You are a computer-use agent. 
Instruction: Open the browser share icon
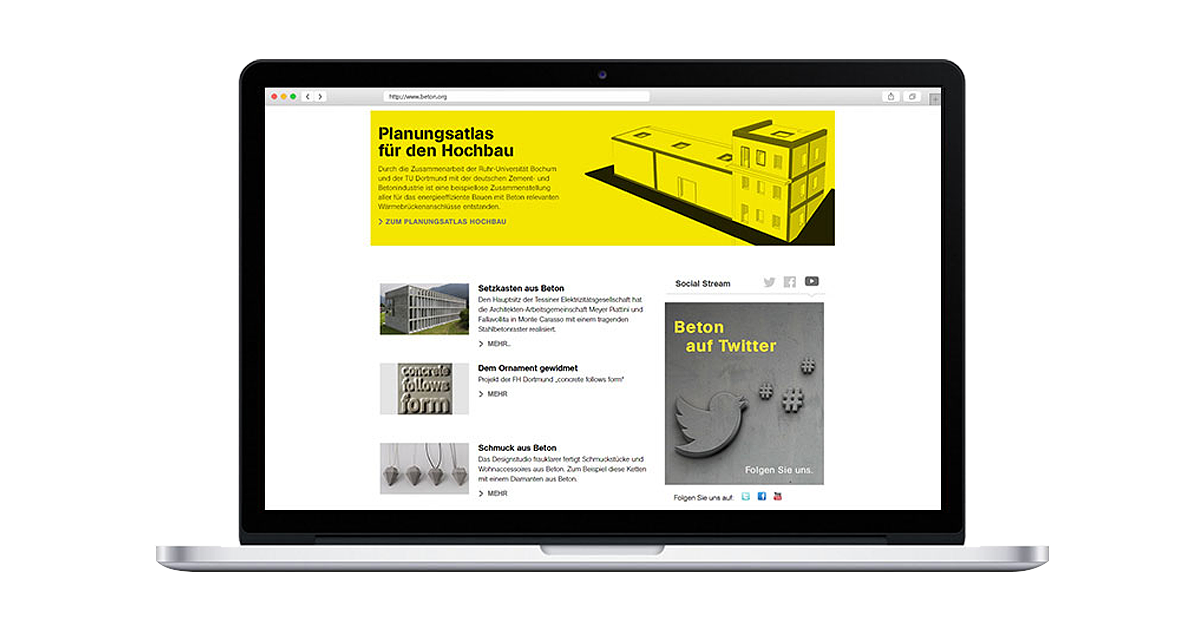(890, 97)
